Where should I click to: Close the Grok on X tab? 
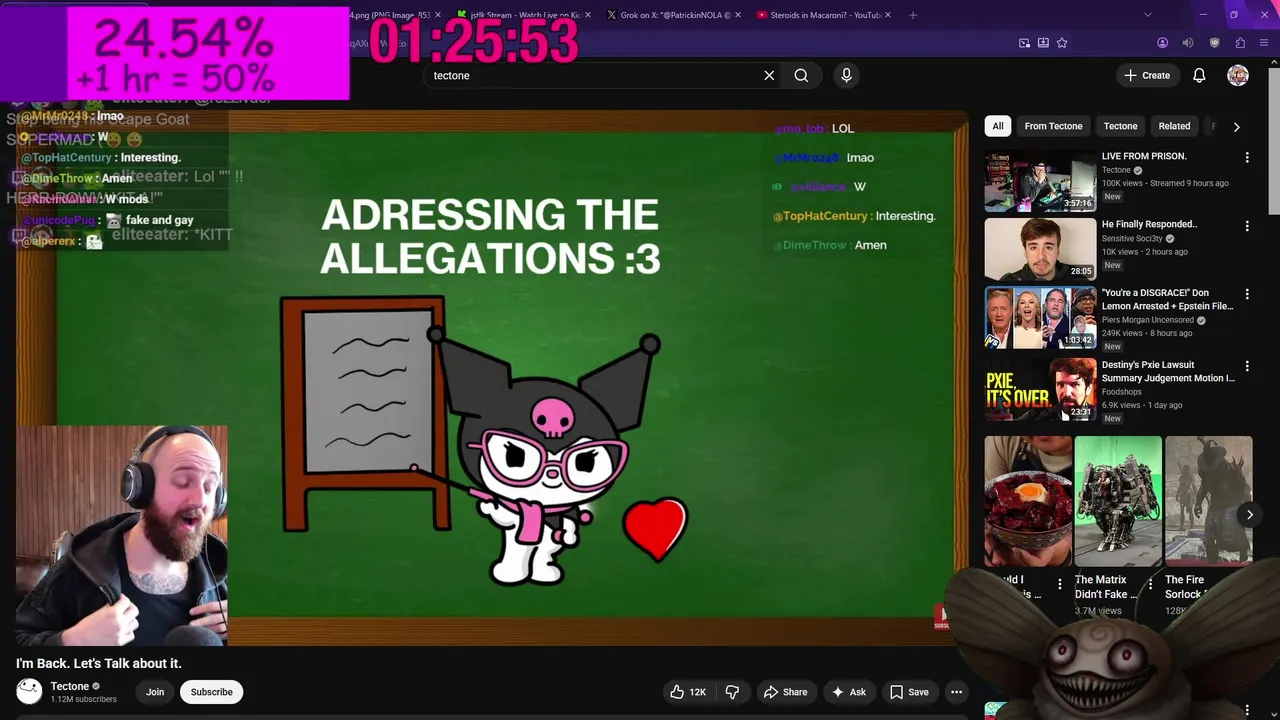[738, 15]
